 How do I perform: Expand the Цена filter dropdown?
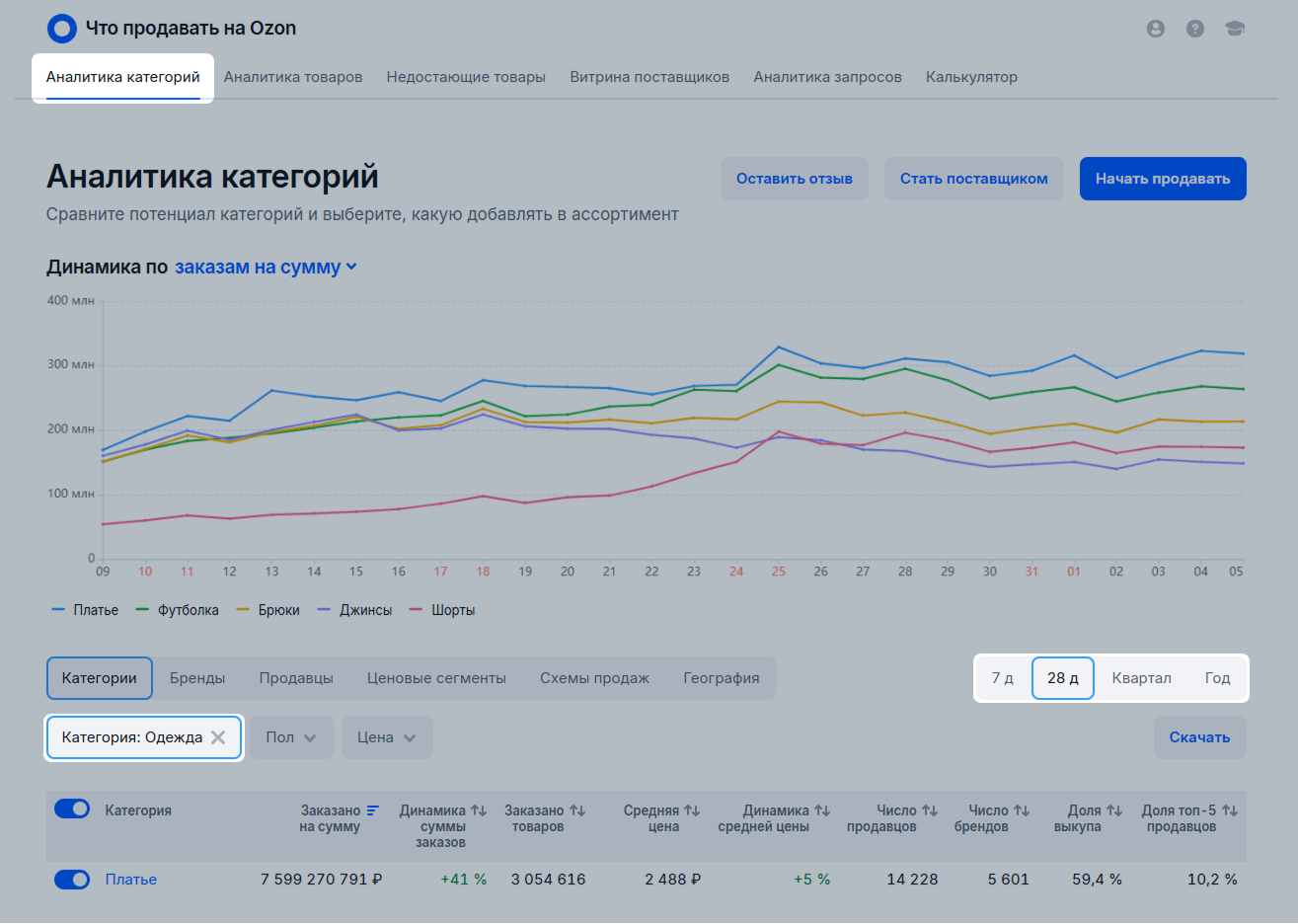pos(387,737)
